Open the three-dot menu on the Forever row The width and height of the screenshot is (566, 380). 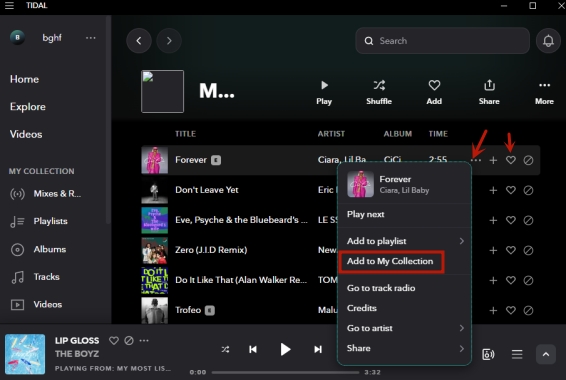point(476,160)
